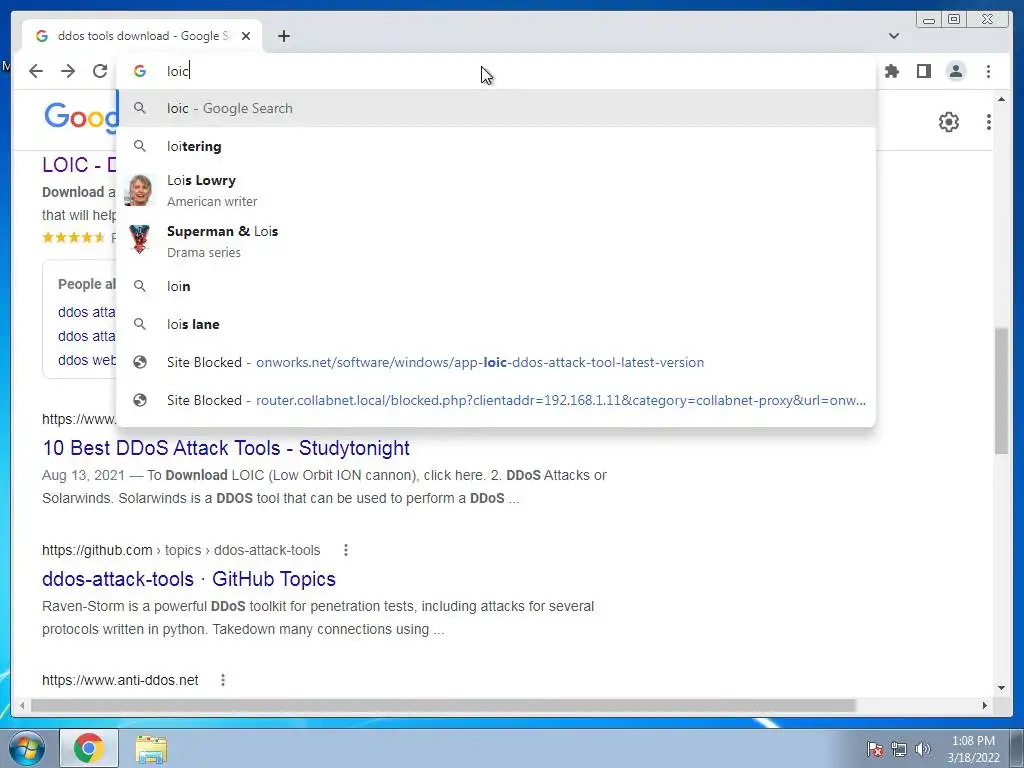Open more options dots for github.com result
The height and width of the screenshot is (768, 1024).
click(x=345, y=551)
